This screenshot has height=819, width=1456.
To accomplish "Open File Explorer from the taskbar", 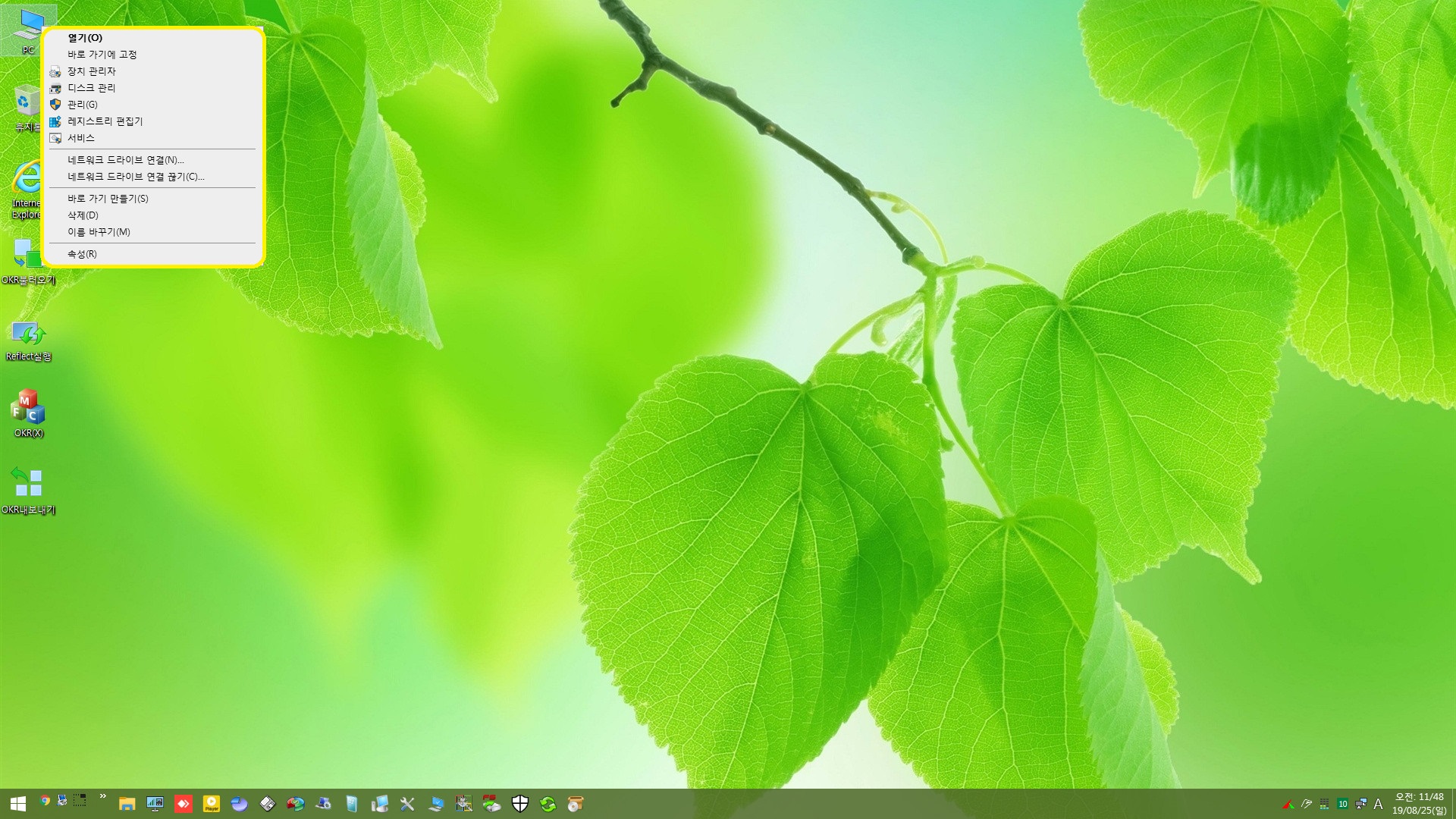I will pos(127,804).
